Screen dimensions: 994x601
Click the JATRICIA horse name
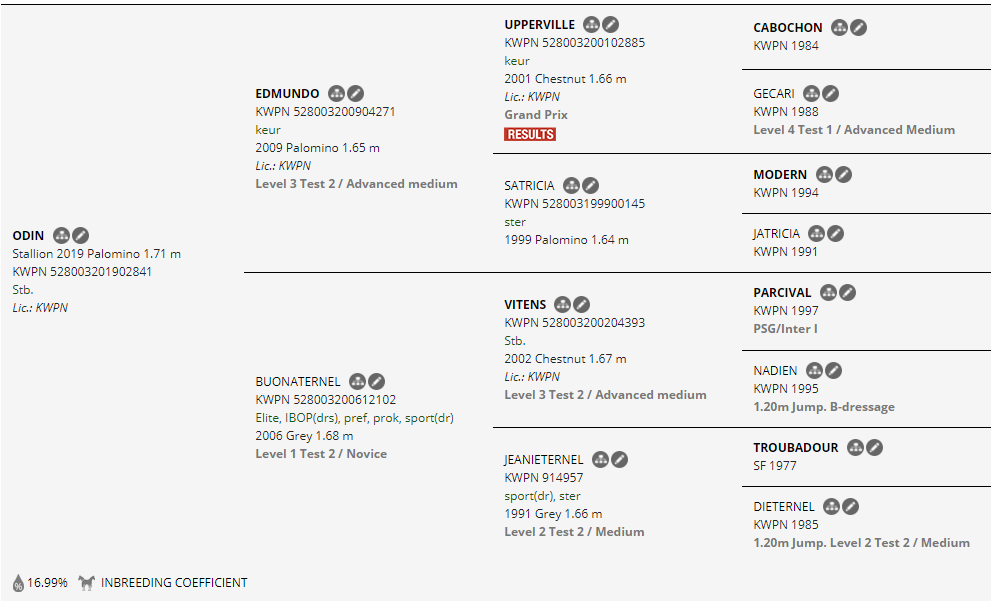(776, 234)
